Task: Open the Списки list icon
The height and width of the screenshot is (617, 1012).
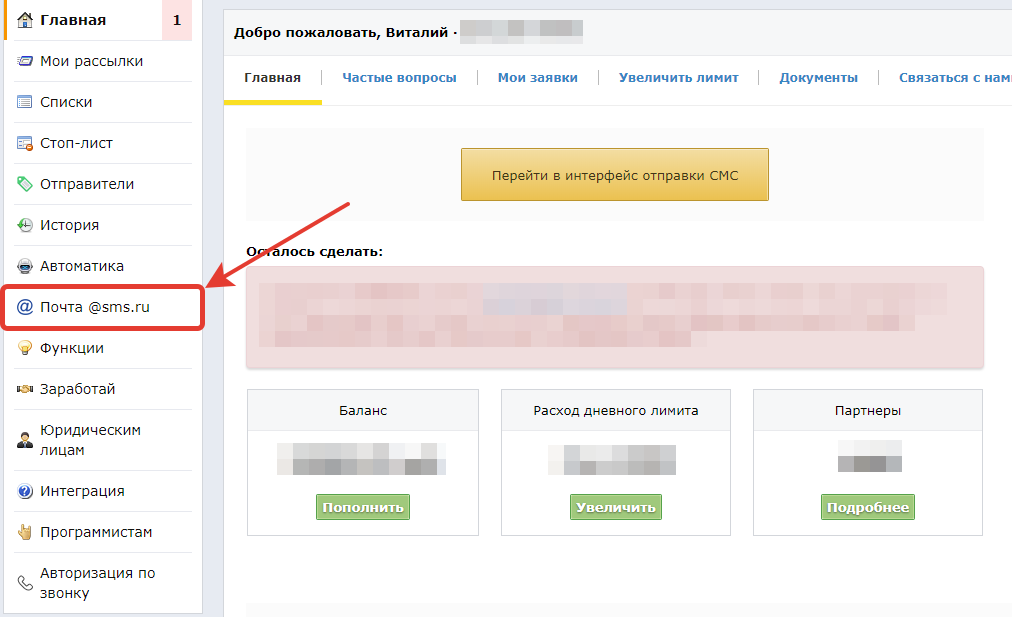Action: pos(25,102)
